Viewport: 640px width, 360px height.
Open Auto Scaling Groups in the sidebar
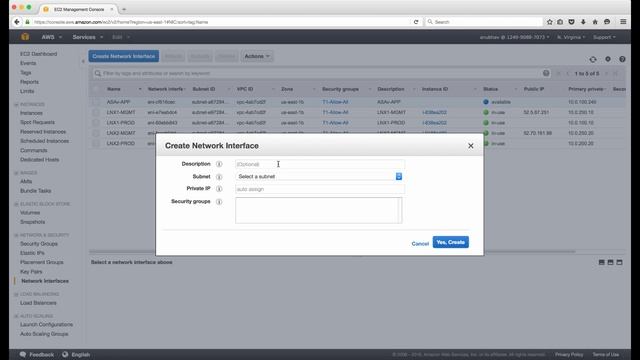click(x=44, y=334)
